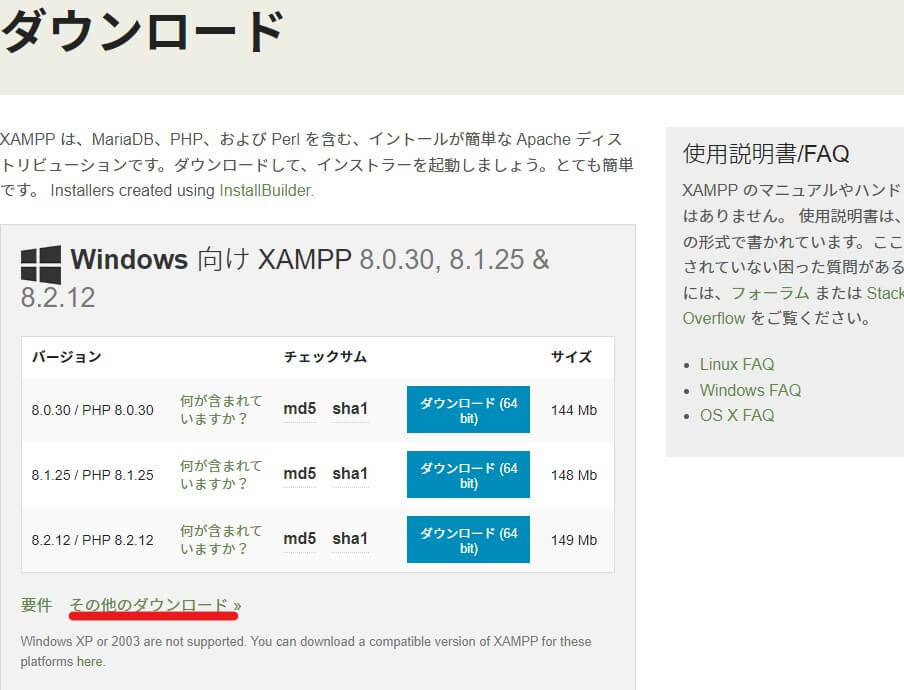Click the チェックサム column header
Screen dimensions: 904x690
[325, 357]
